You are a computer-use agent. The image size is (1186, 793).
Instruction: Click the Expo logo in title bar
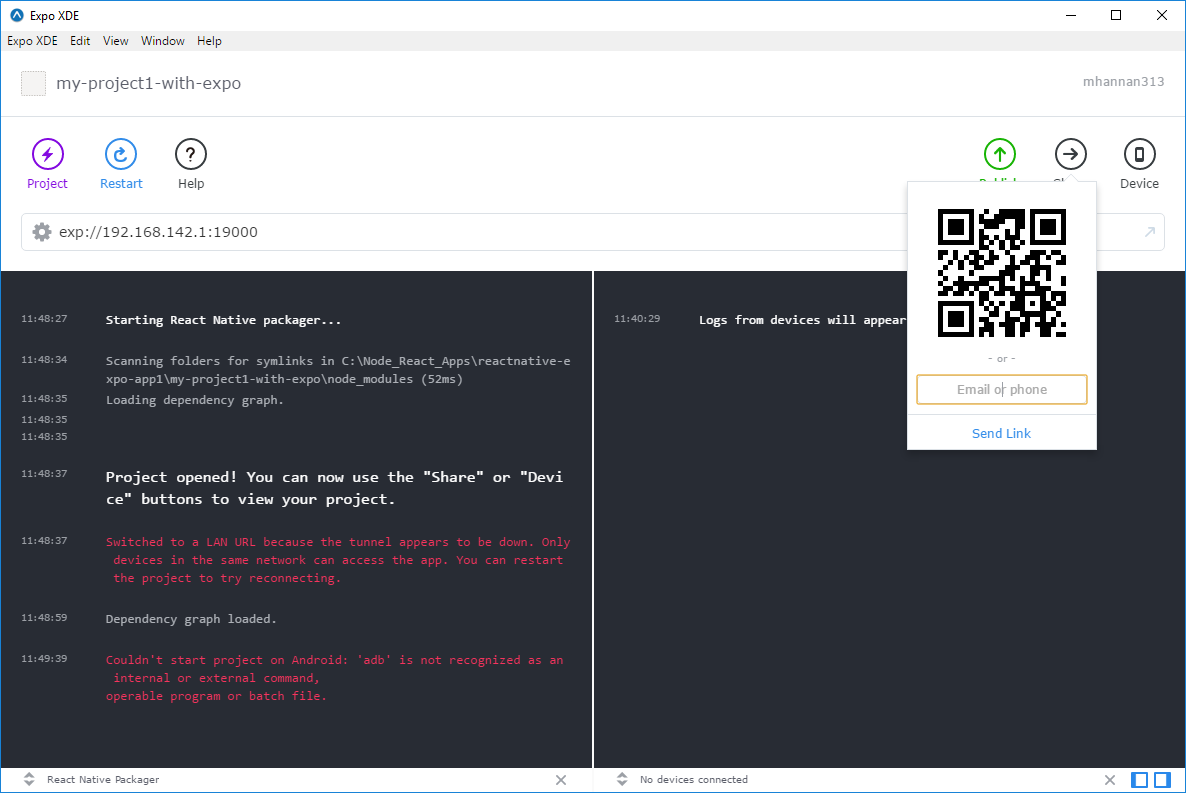[x=16, y=15]
